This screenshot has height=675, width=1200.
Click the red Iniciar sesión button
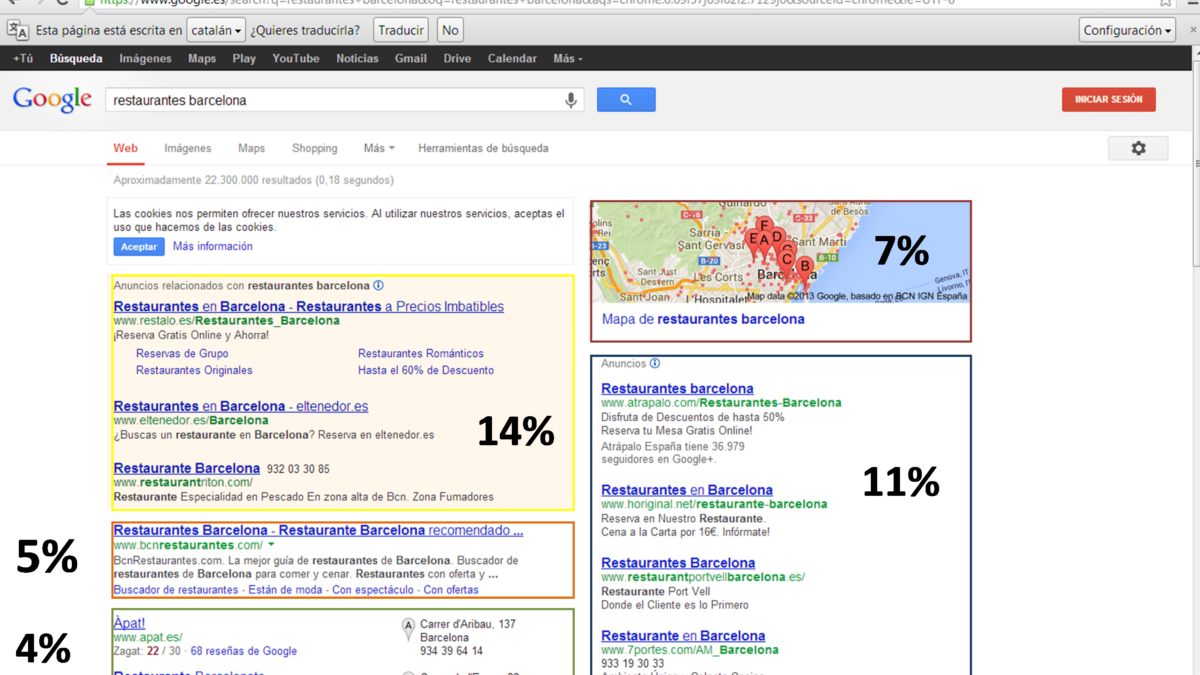click(1108, 100)
